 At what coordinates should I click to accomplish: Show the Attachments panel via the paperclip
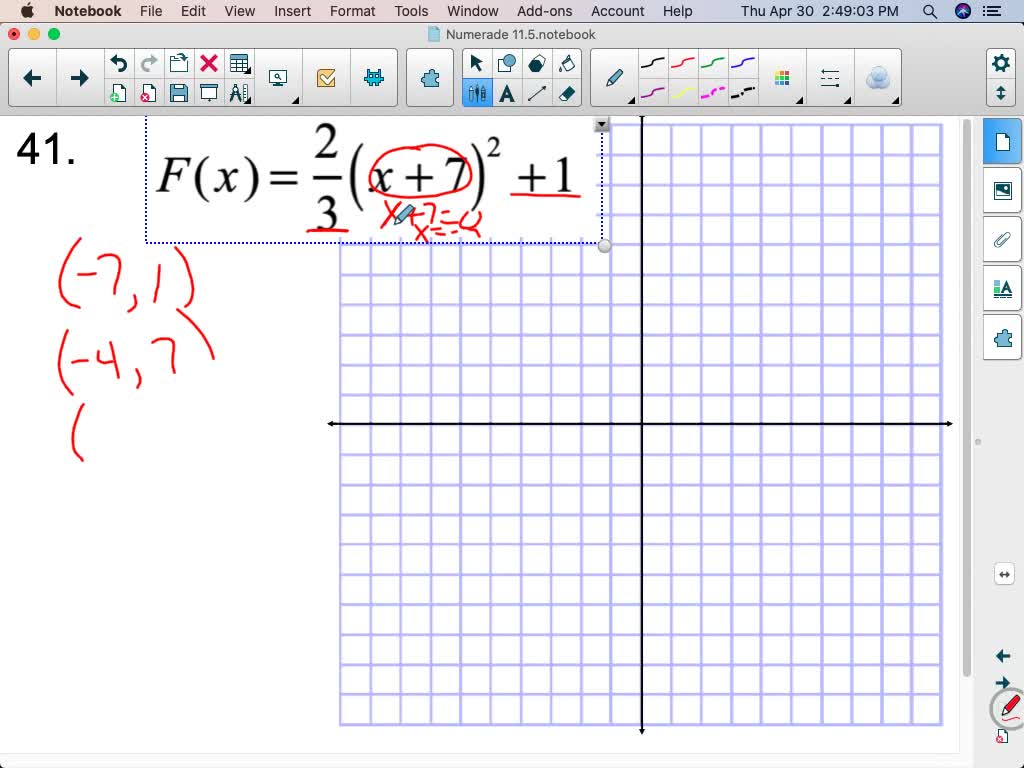pyautogui.click(x=1002, y=238)
